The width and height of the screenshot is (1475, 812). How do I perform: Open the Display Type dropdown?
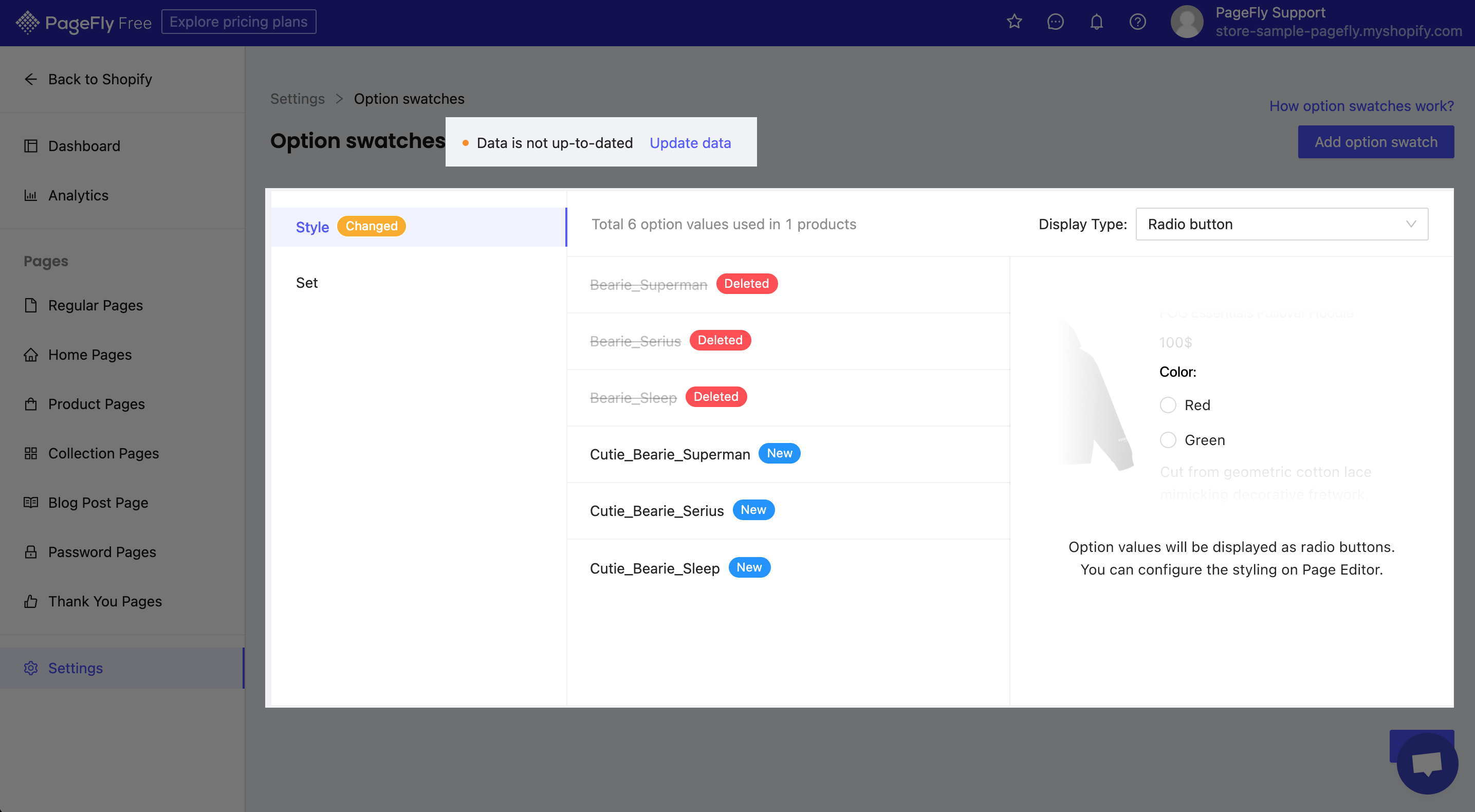coord(1281,224)
